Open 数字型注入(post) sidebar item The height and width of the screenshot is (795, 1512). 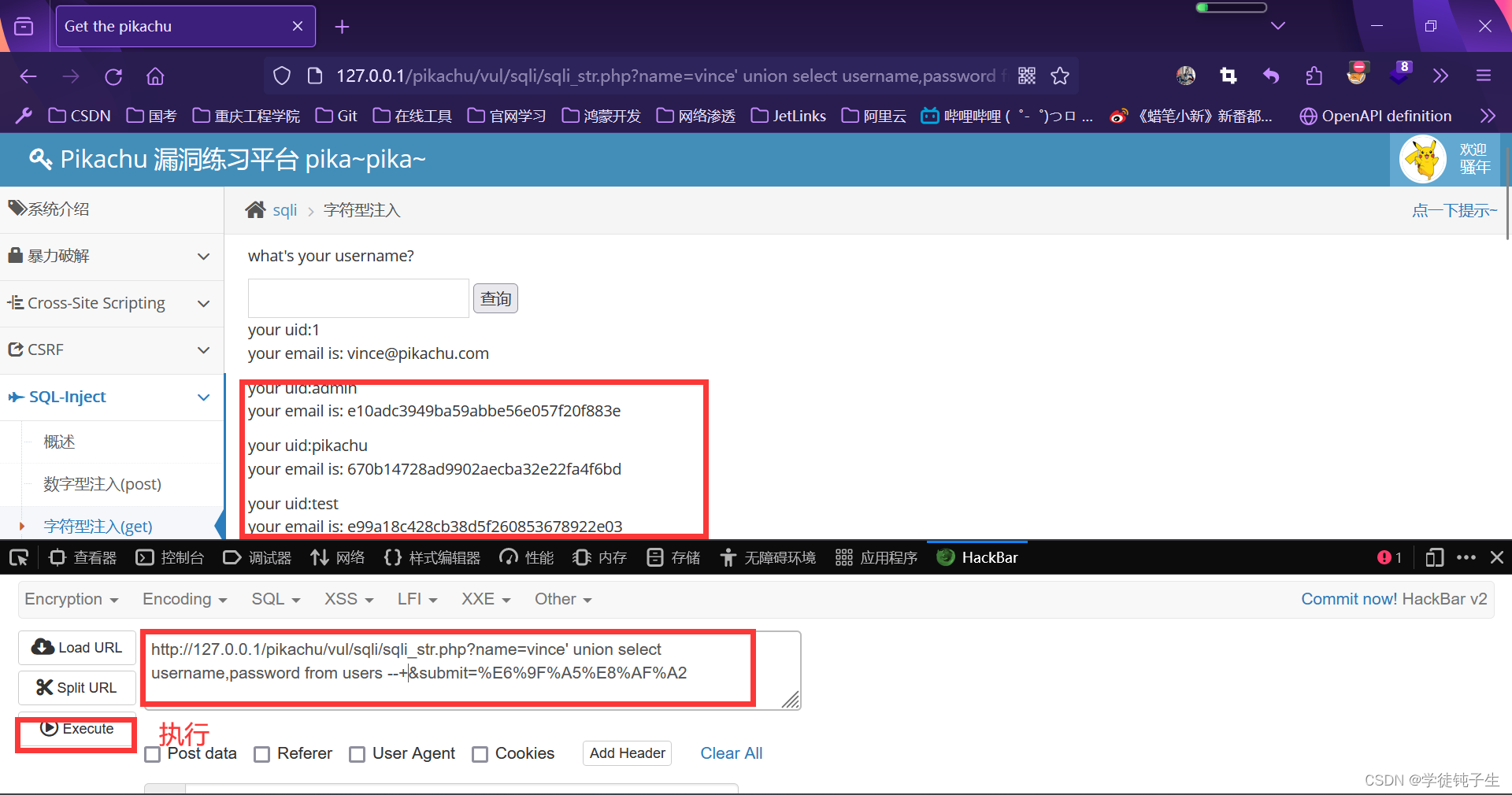[102, 484]
